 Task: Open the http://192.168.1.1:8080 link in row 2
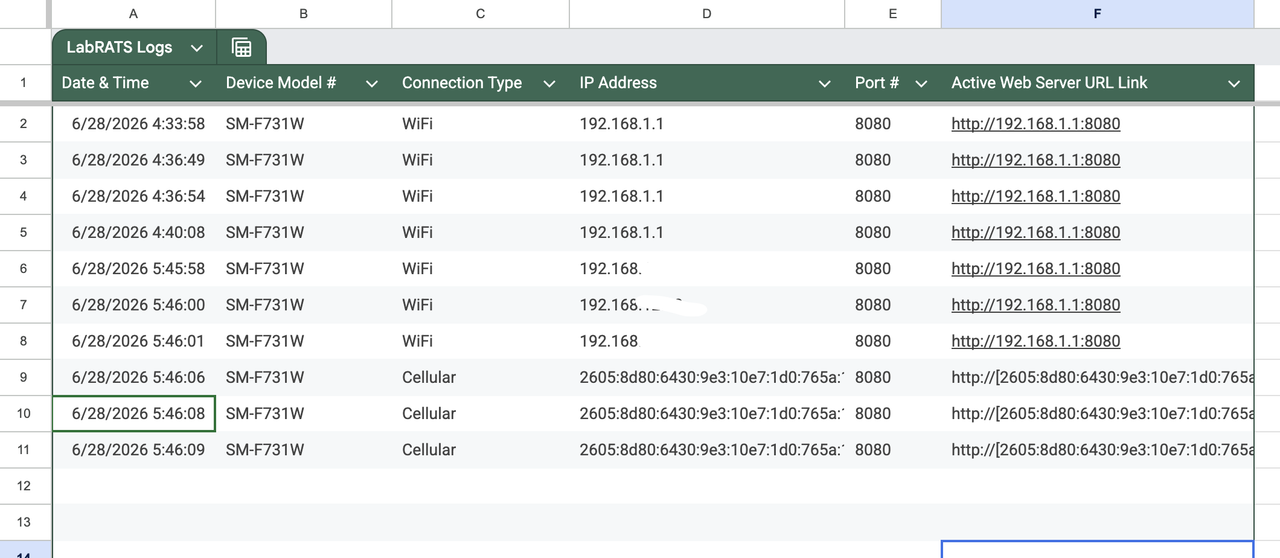tap(1035, 124)
